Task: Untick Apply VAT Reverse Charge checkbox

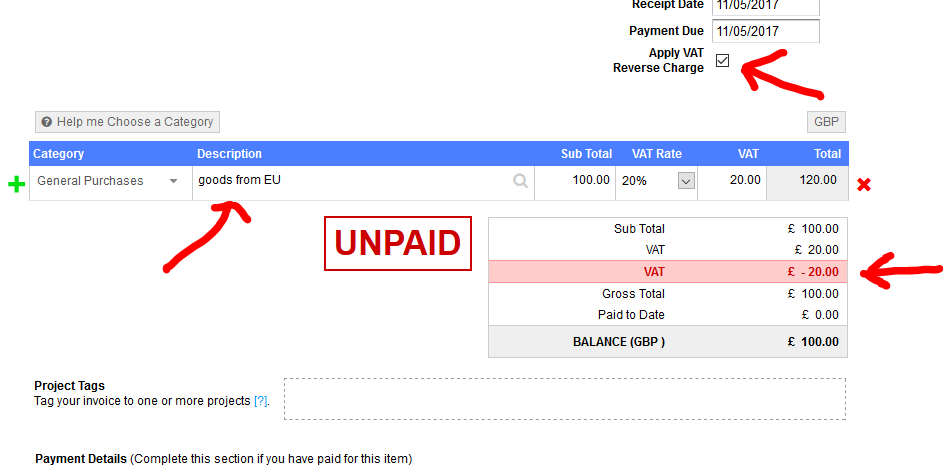Action: (x=722, y=60)
